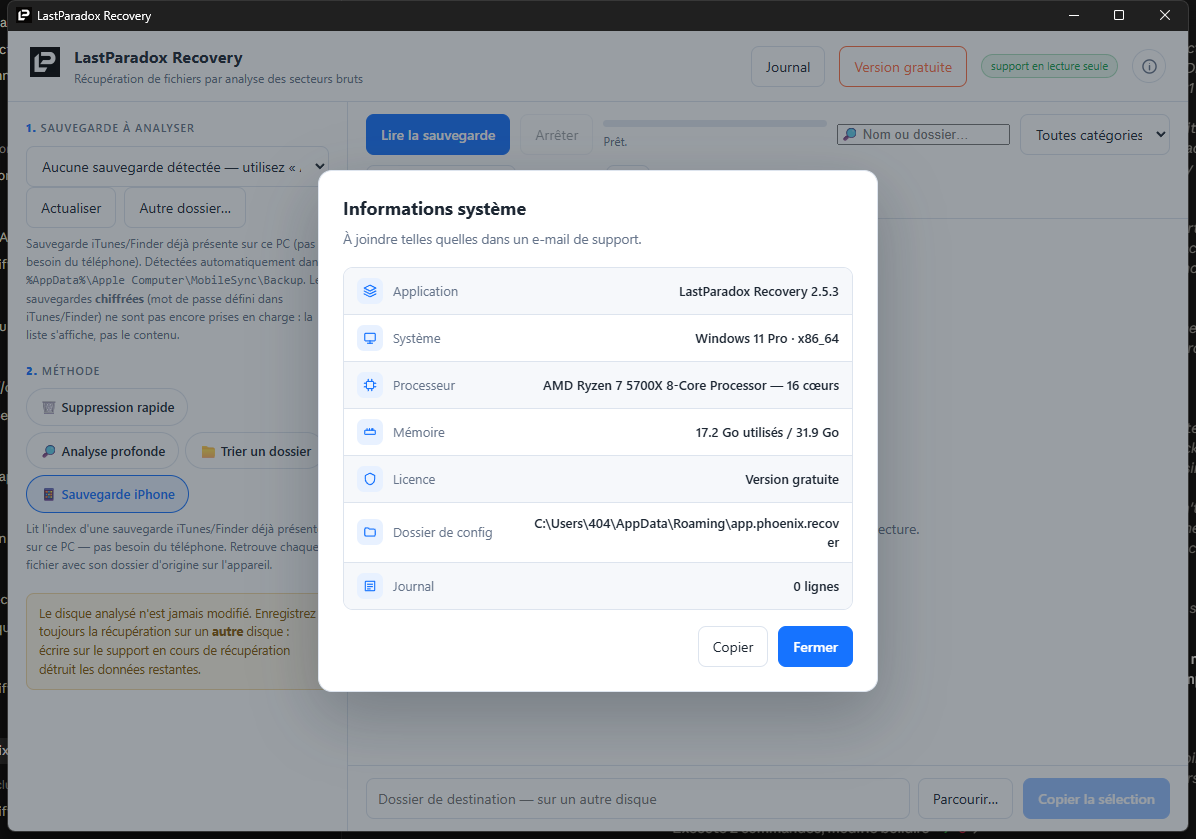The width and height of the screenshot is (1196, 839).
Task: Select the Suppression rapide method
Action: 108,407
